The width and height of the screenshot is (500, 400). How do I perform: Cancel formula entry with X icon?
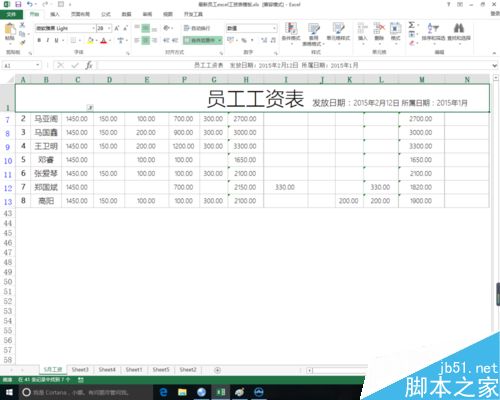[61, 65]
